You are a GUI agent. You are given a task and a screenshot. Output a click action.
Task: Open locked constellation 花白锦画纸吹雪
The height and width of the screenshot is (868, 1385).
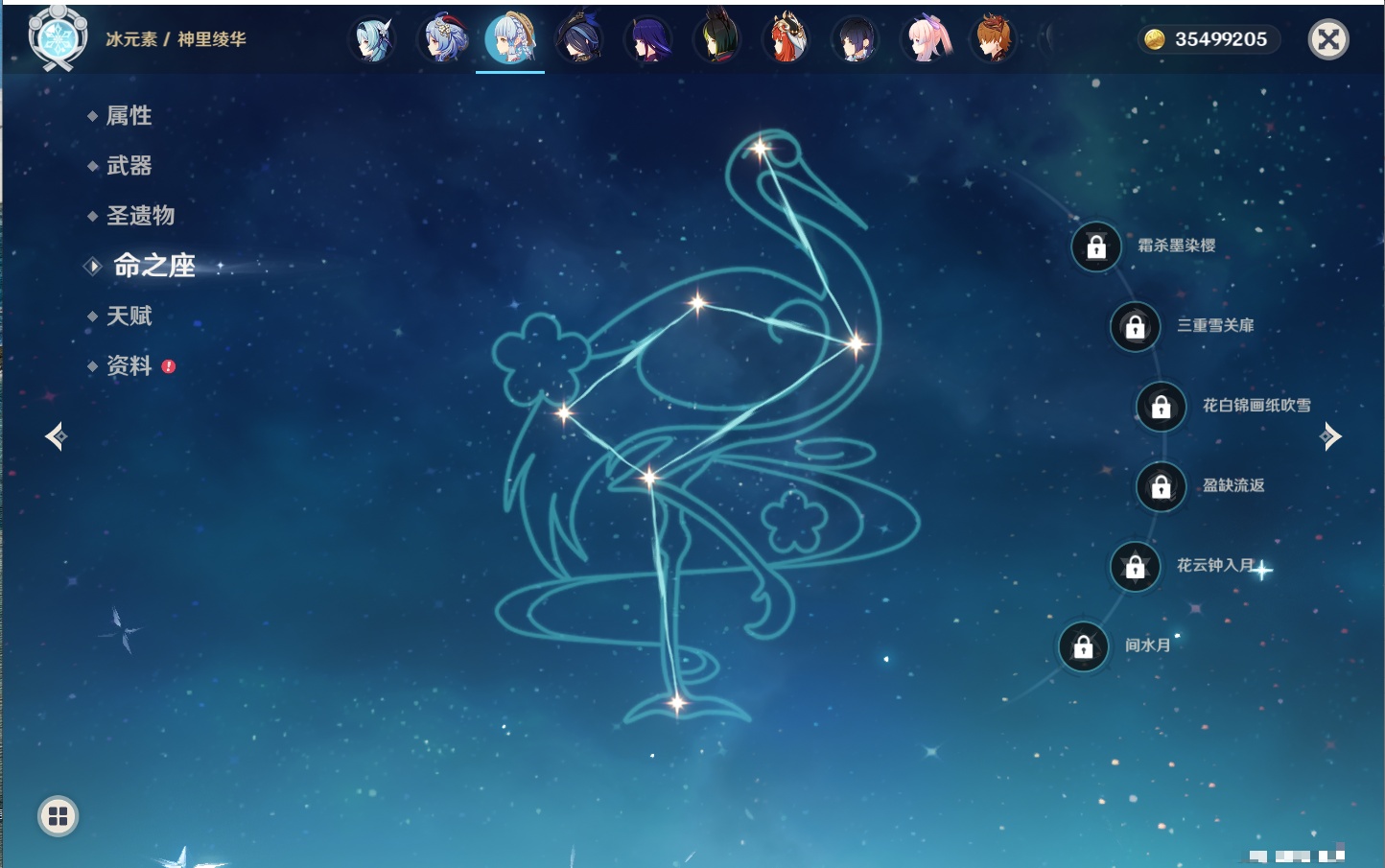1162,407
